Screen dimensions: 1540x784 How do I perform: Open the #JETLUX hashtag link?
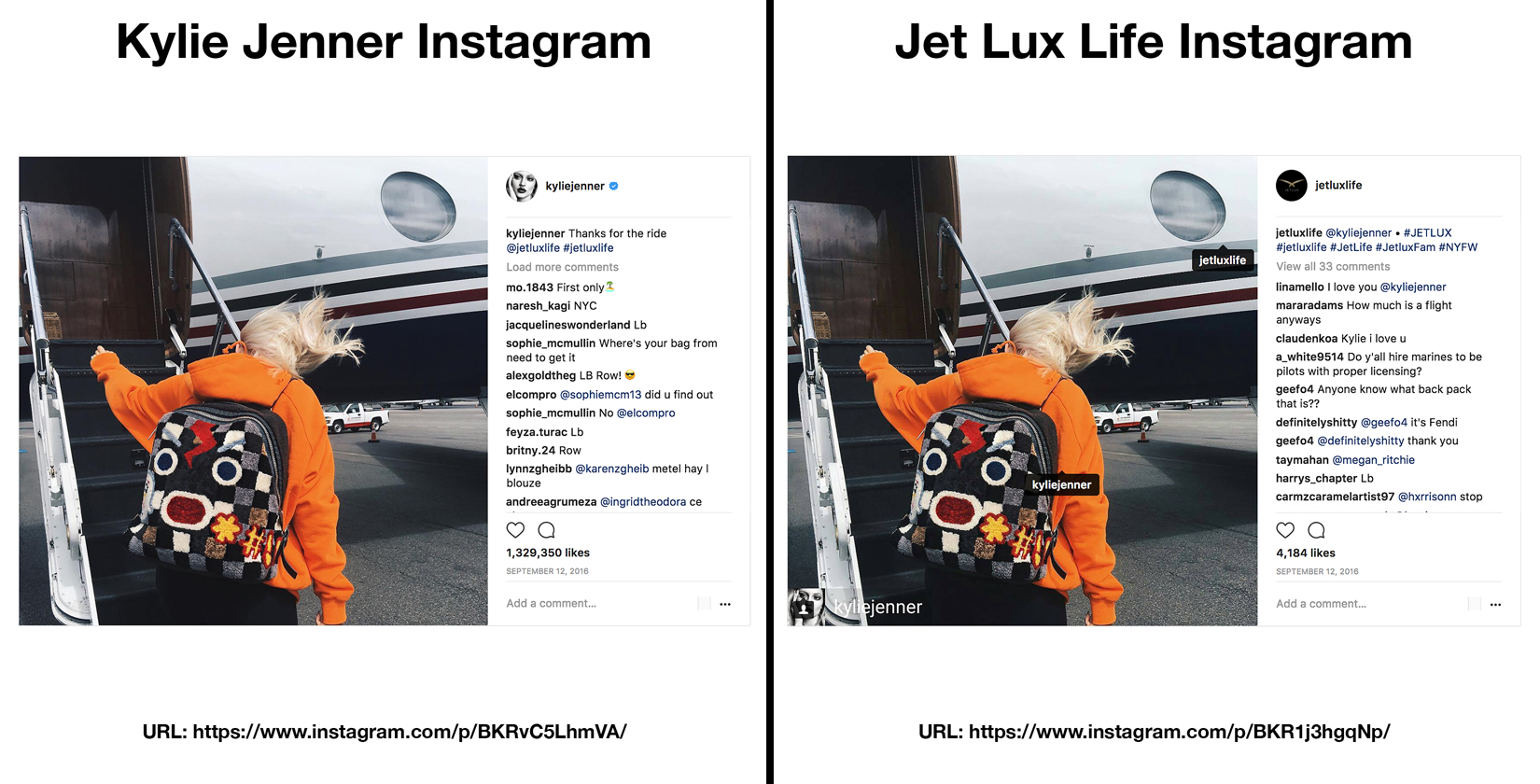pyautogui.click(x=1427, y=233)
